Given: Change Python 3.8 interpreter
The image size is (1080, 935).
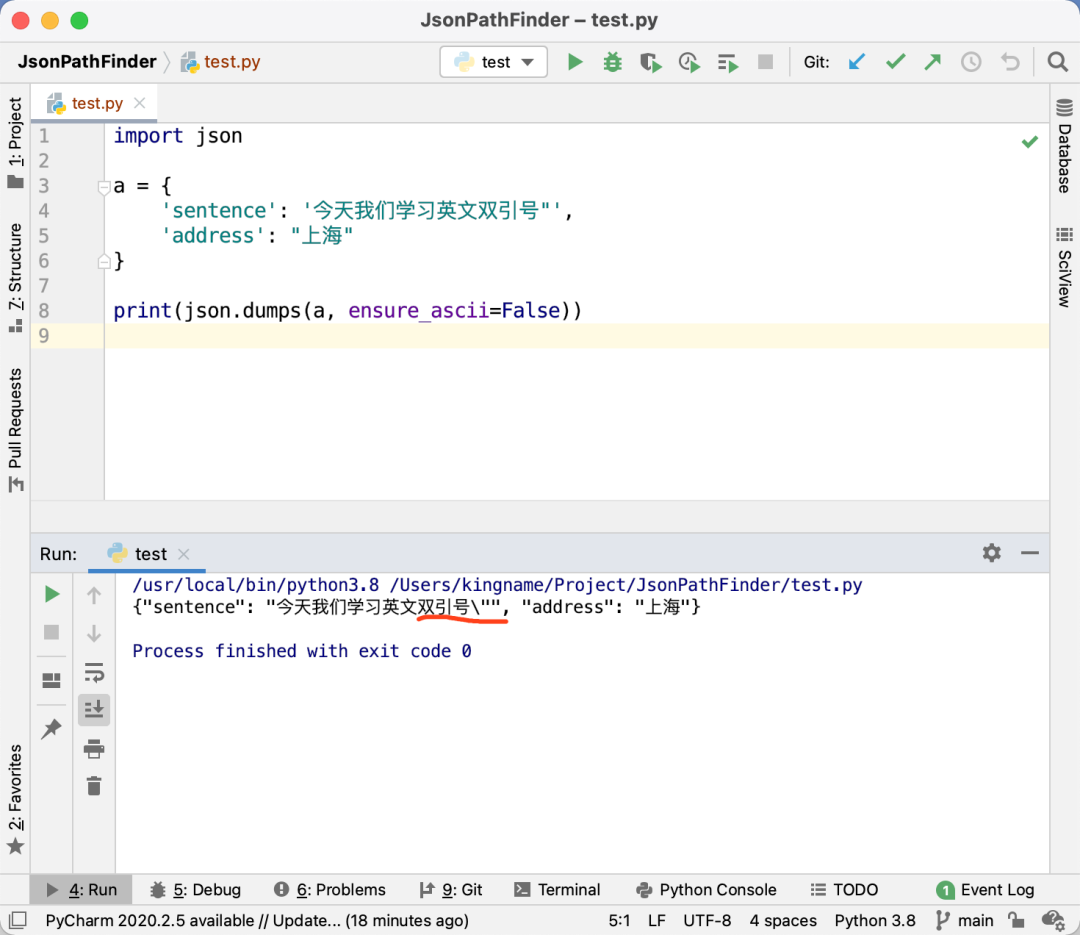Looking at the screenshot, I should [x=875, y=921].
